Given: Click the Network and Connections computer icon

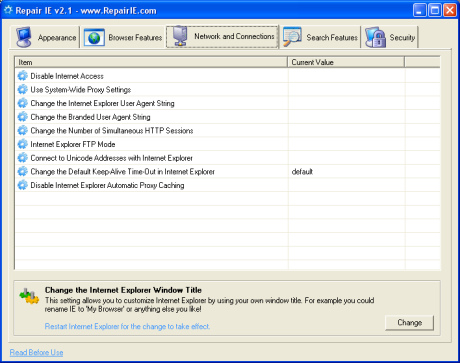Looking at the screenshot, I should point(180,36).
